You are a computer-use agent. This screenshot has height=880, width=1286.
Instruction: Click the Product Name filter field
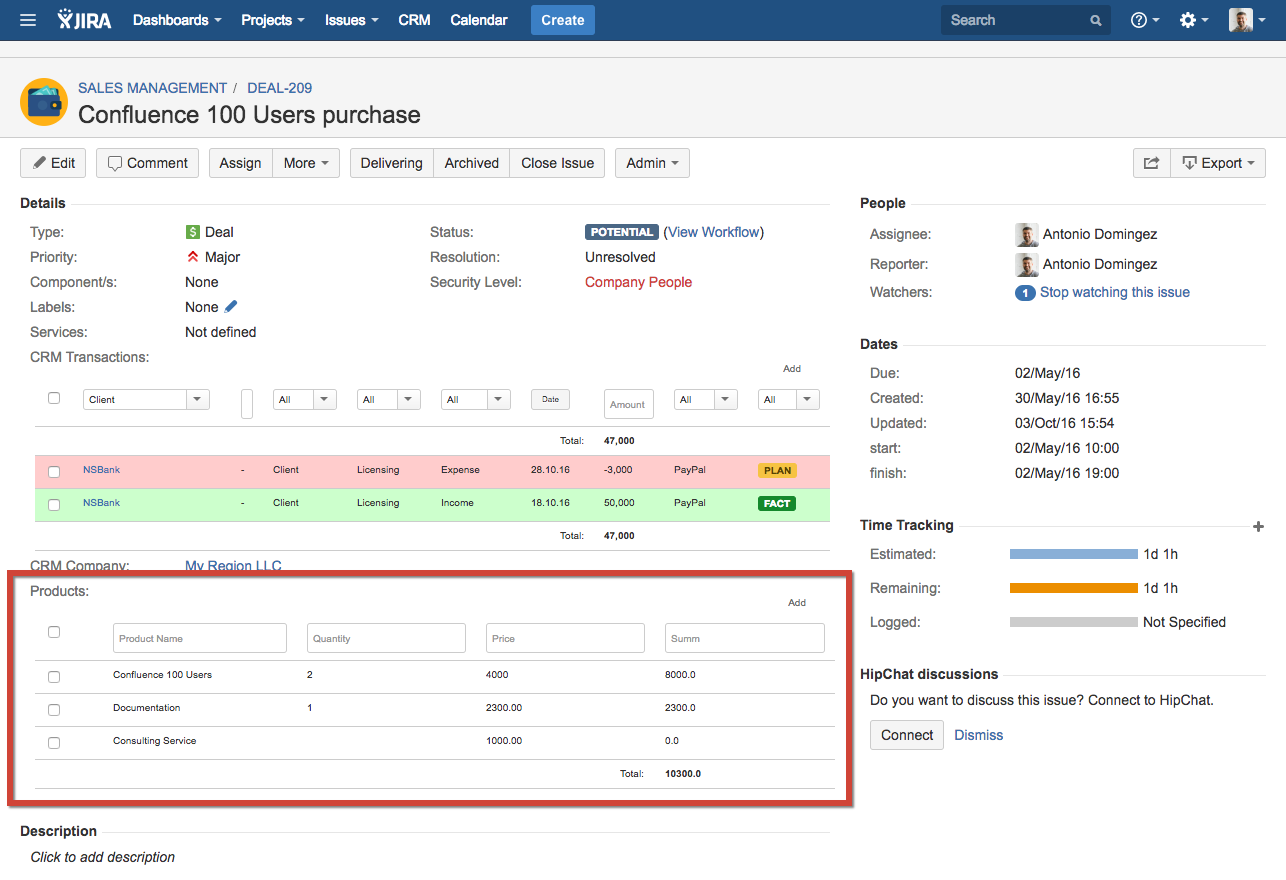click(x=200, y=638)
